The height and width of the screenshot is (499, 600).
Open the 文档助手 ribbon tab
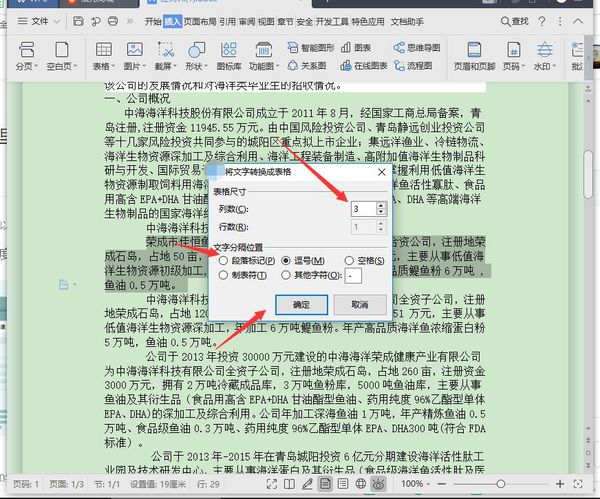(x=407, y=22)
